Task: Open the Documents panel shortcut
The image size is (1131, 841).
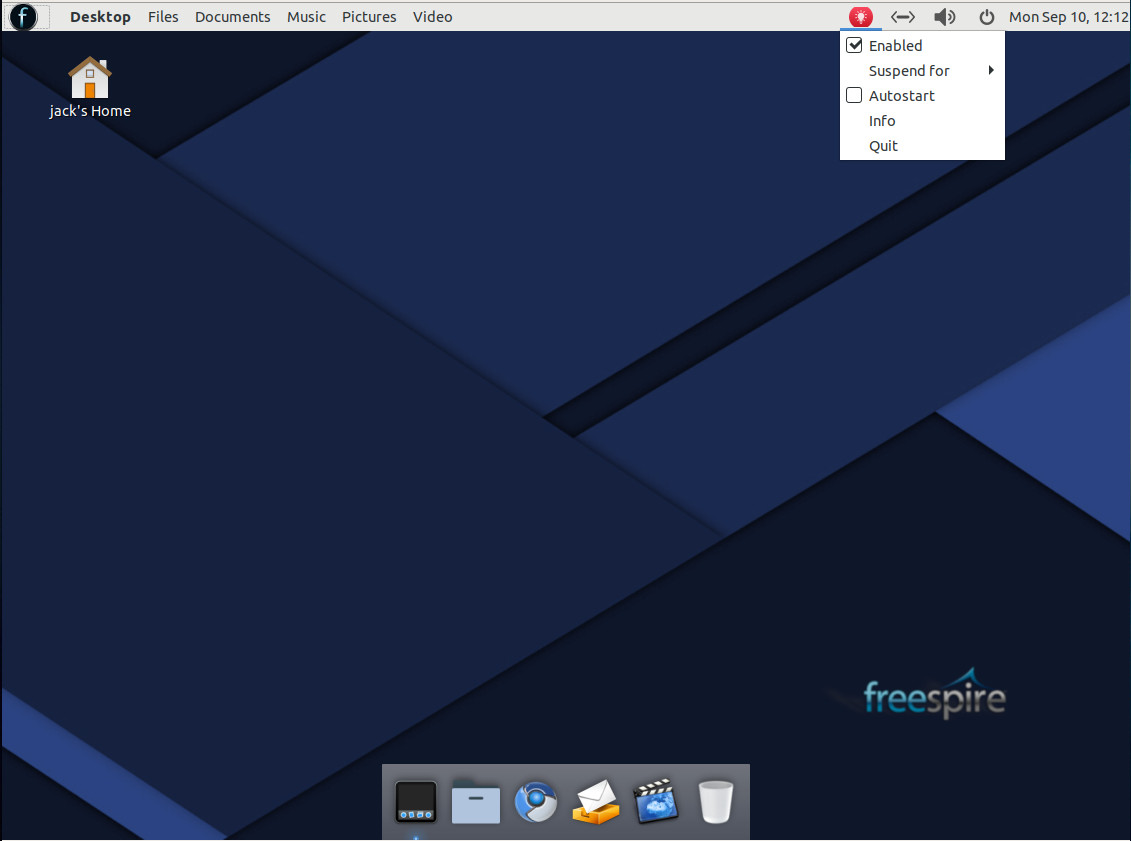Action: click(x=232, y=17)
